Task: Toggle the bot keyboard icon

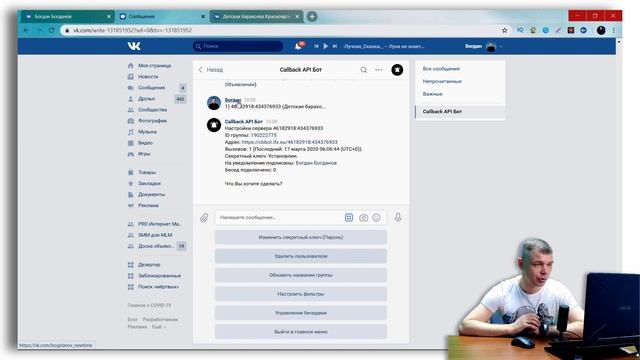Action: (349, 218)
